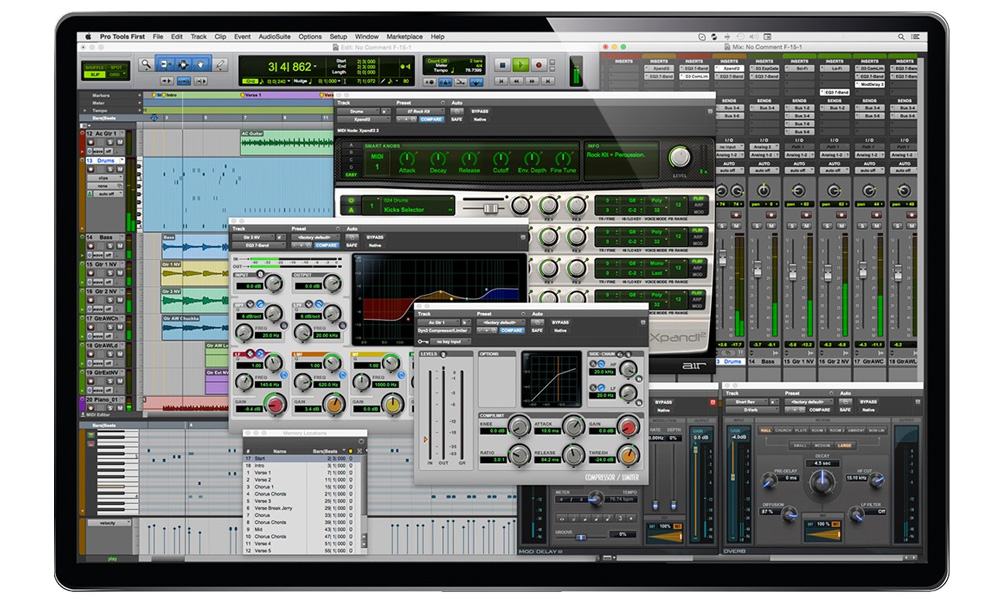Adjust the red Gain knob in Compressor
This screenshot has width=1000, height=600.
[626, 428]
